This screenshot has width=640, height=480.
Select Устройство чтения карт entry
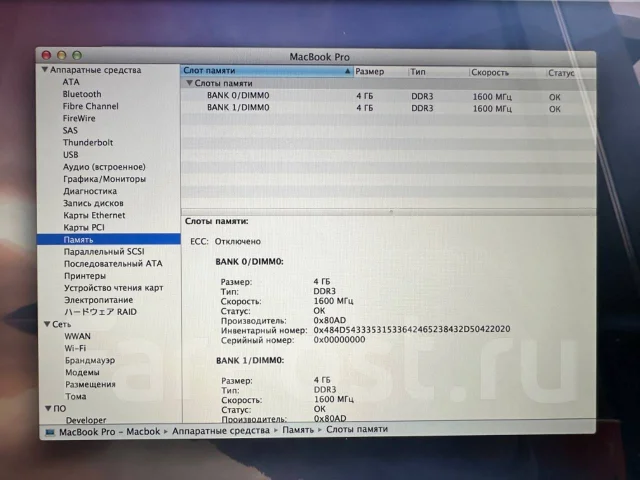(x=113, y=288)
